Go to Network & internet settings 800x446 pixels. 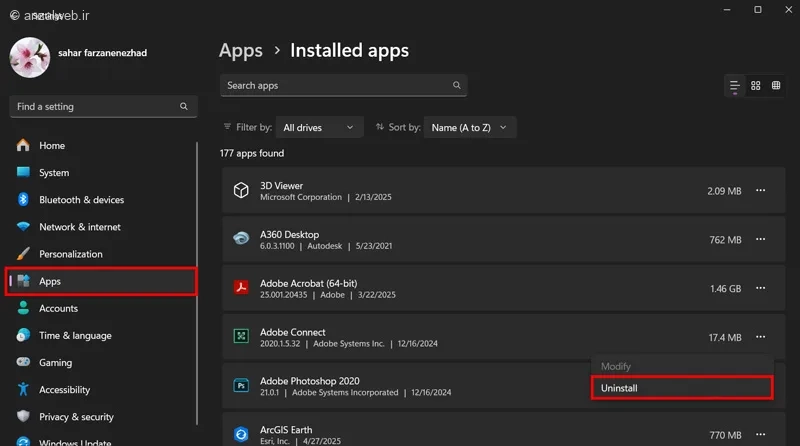point(79,227)
